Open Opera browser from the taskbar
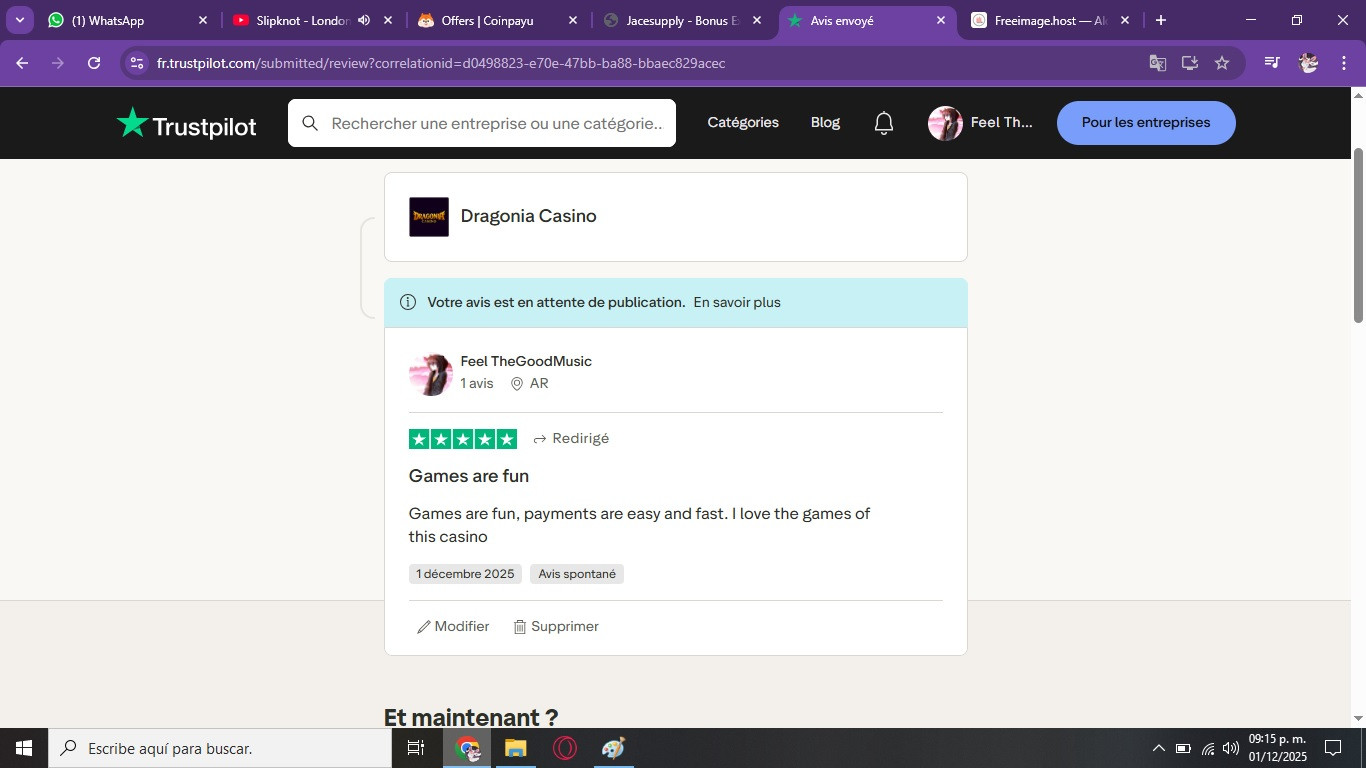Image resolution: width=1366 pixels, height=768 pixels. point(564,748)
